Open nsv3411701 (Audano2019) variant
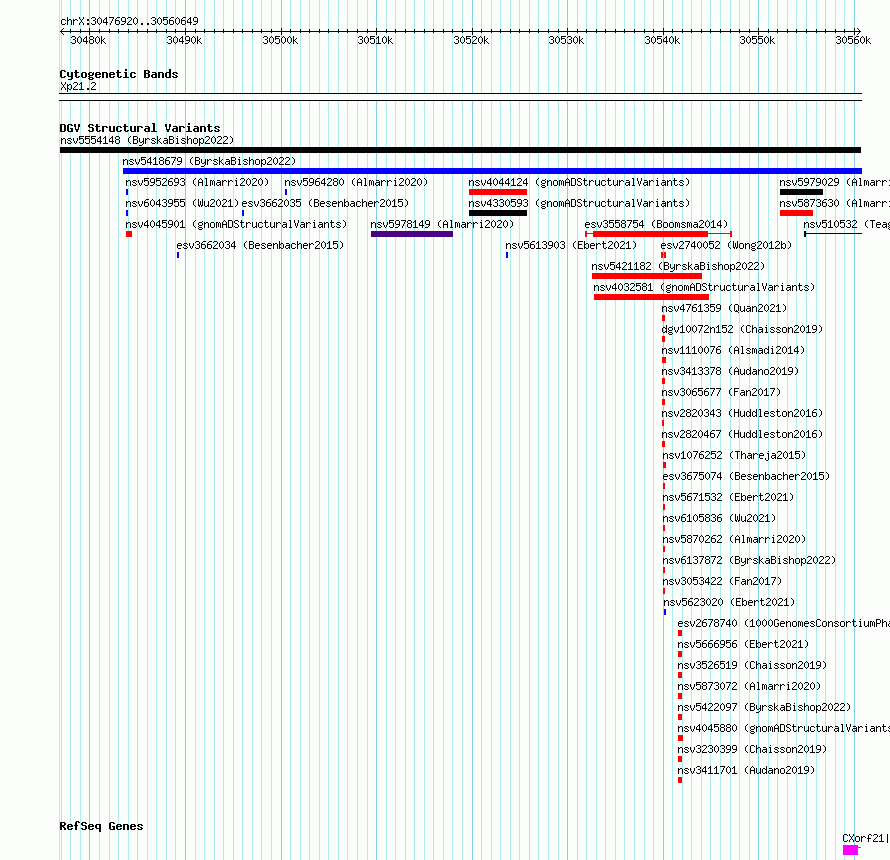Viewport: 890px width, 860px height. (746, 770)
